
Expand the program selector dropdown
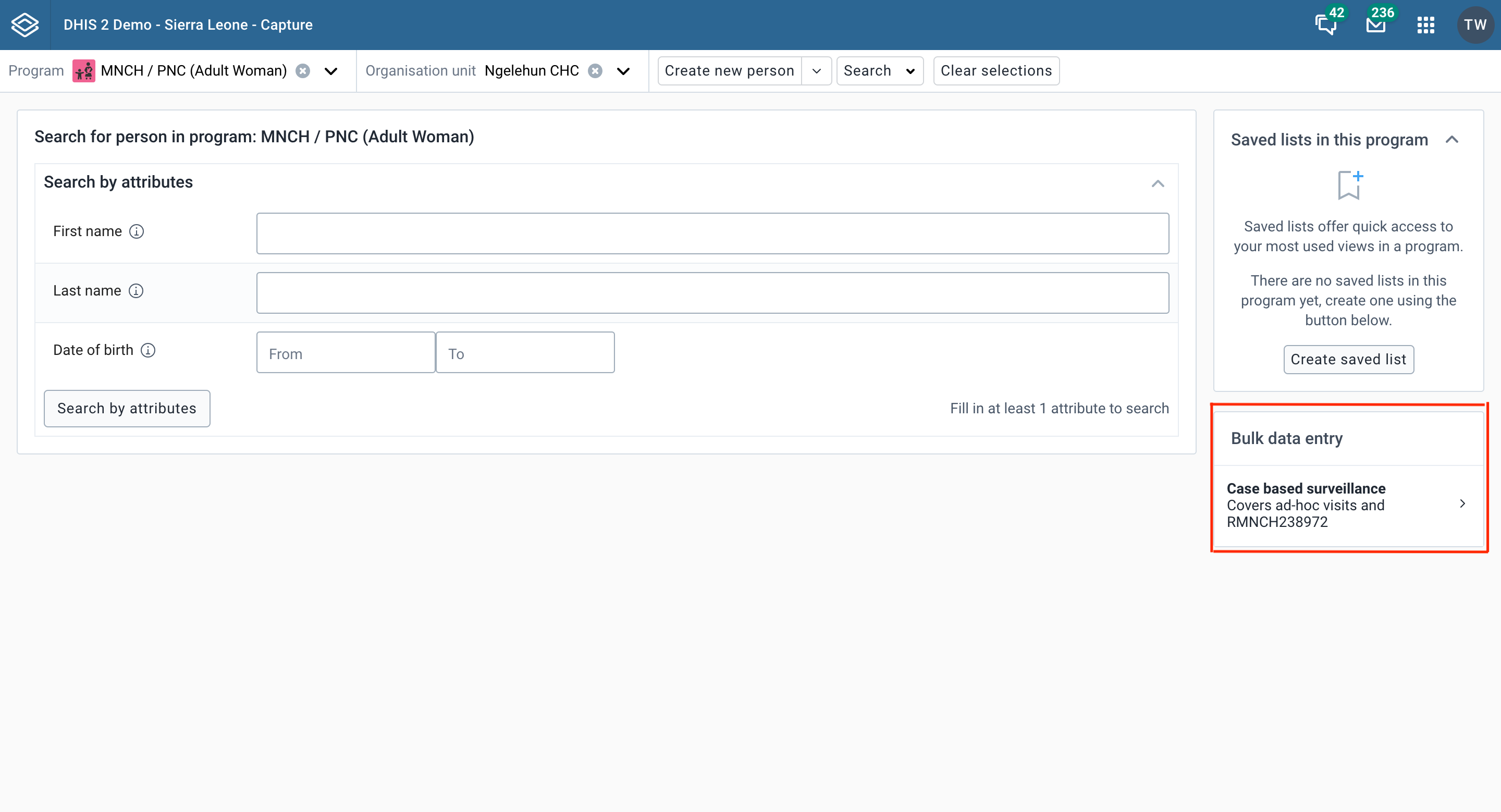point(330,71)
